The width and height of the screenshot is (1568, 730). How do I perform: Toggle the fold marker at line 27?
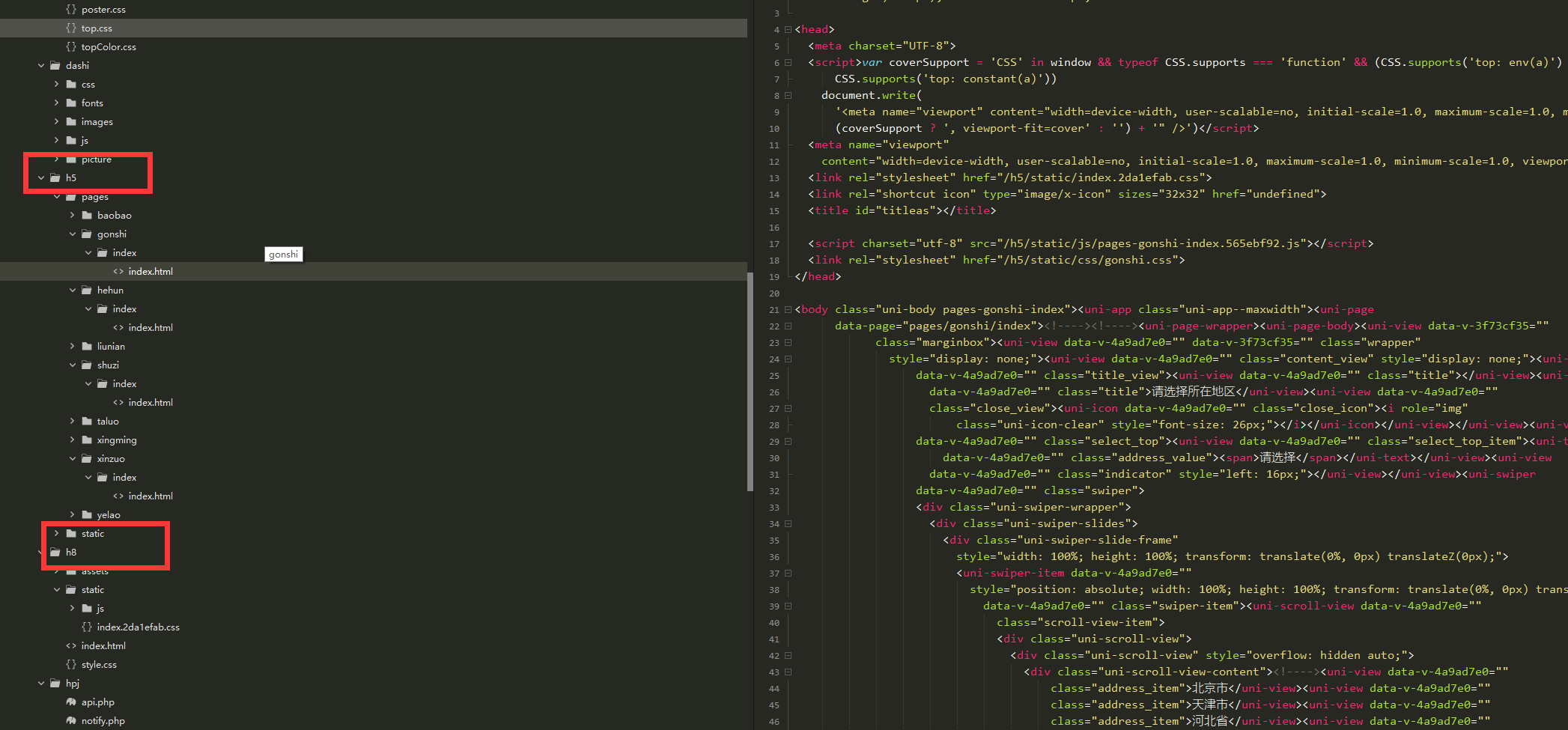coord(788,409)
